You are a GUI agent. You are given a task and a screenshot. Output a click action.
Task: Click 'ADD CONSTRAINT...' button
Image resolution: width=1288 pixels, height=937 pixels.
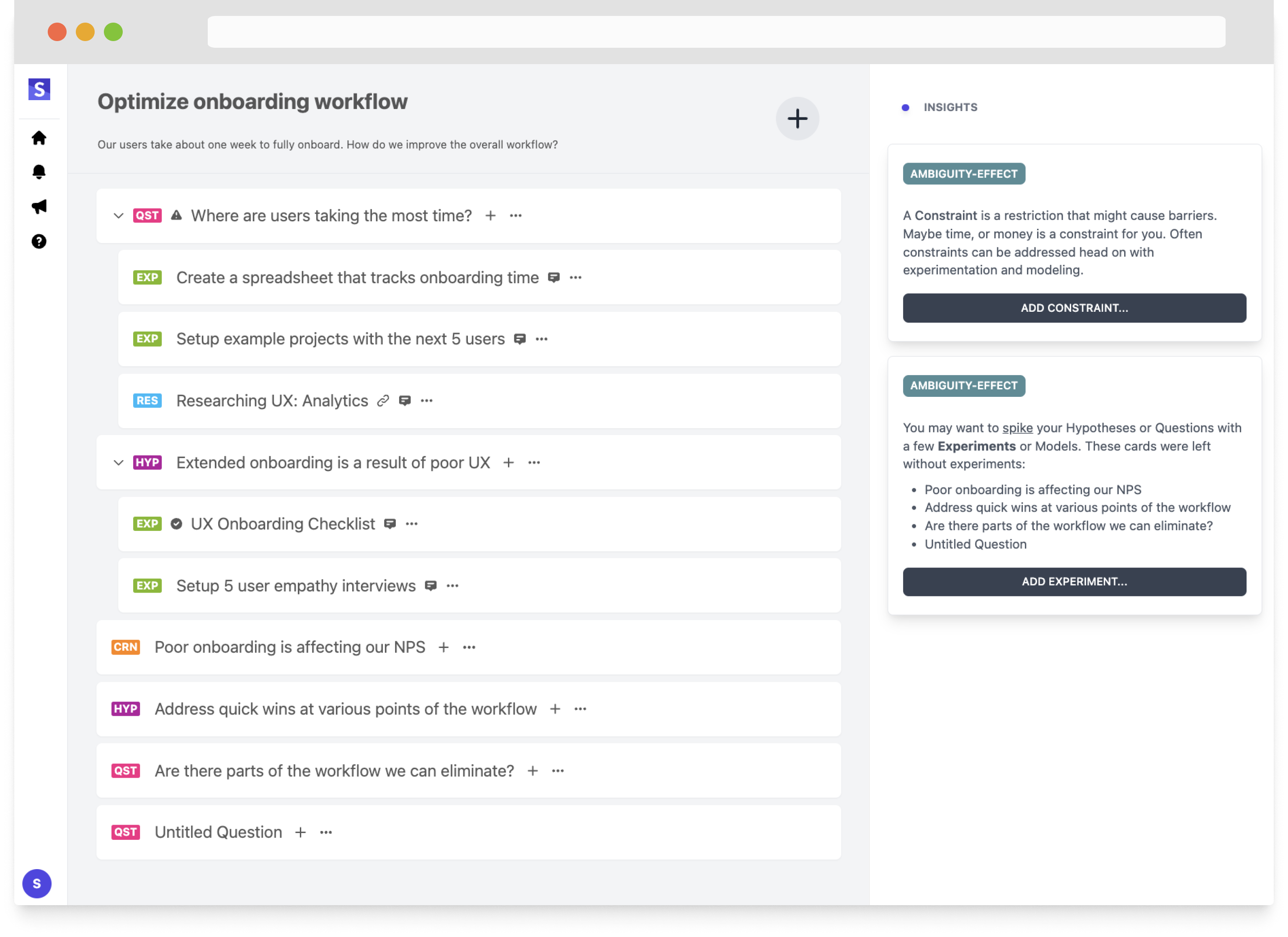tap(1074, 308)
